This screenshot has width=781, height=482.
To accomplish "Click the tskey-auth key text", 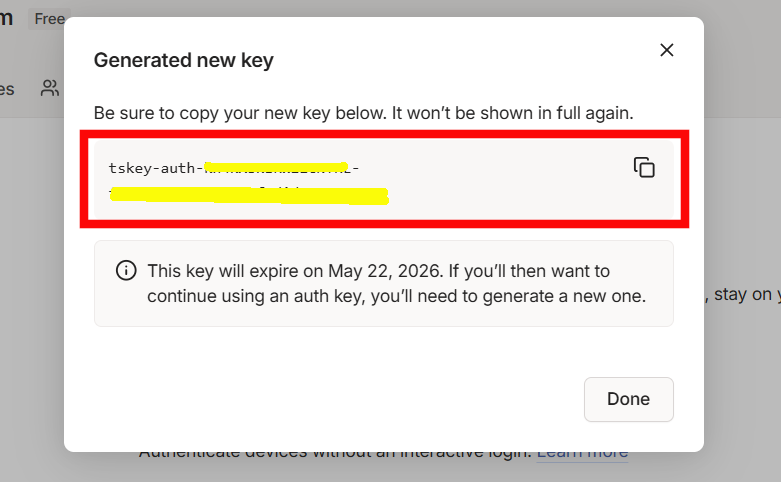I will pos(155,168).
